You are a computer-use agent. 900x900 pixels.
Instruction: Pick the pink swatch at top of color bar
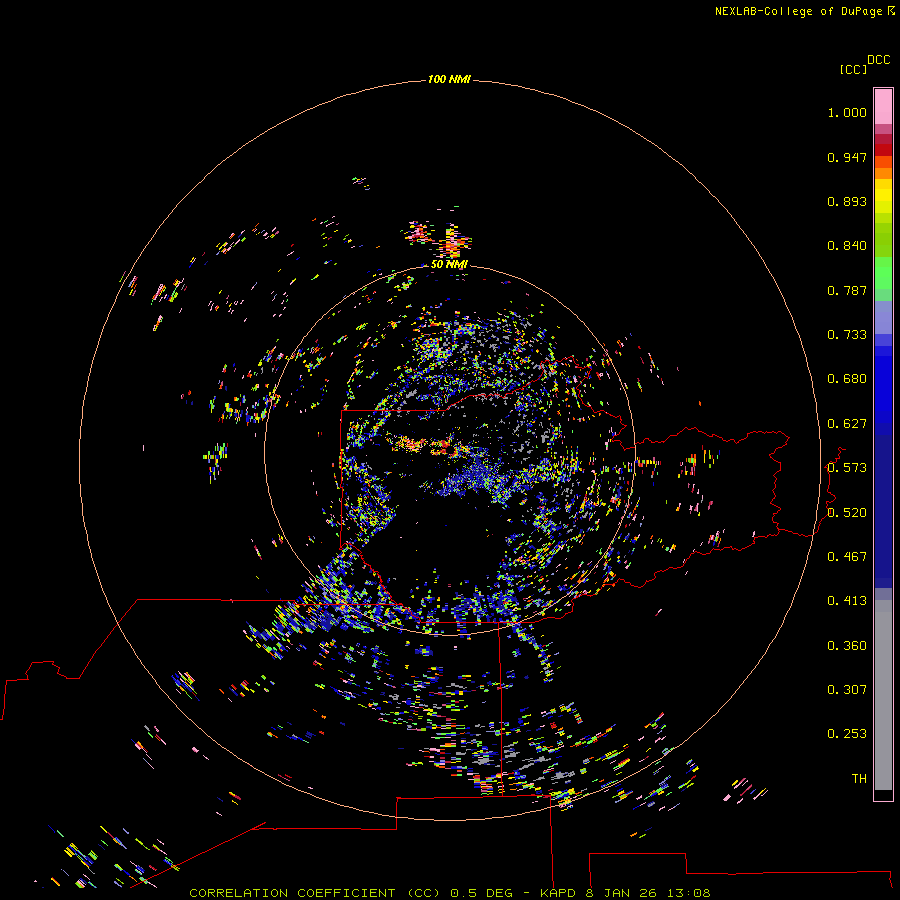pos(883,107)
